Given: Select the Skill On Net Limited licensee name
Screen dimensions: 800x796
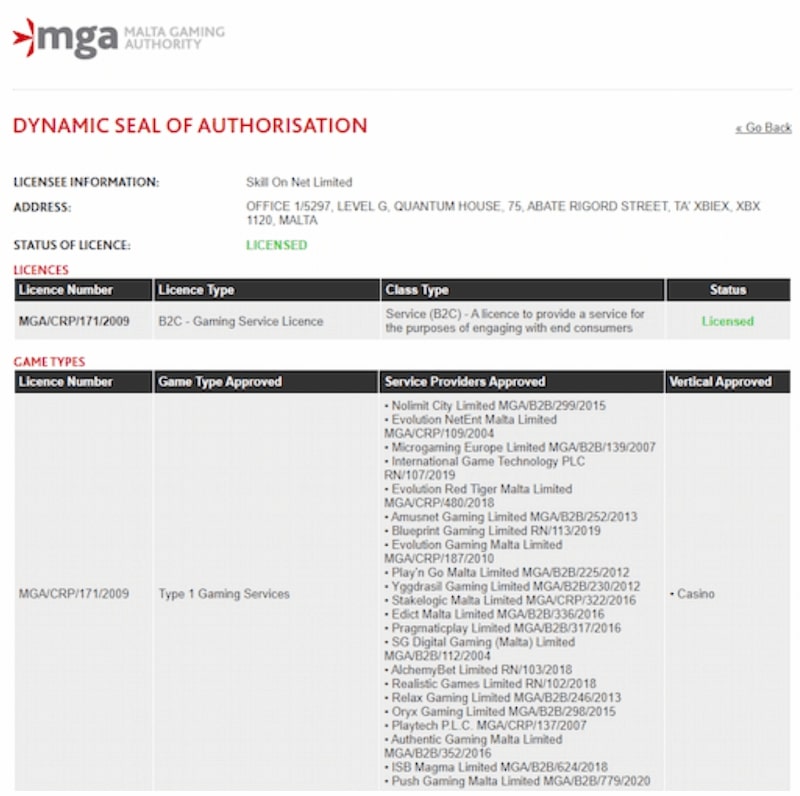Looking at the screenshot, I should [299, 182].
